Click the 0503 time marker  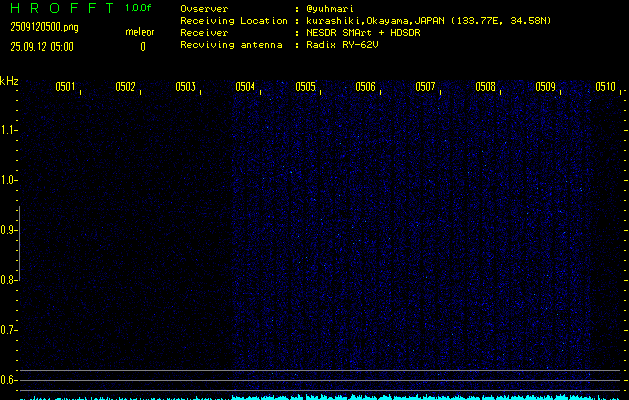pos(185,87)
